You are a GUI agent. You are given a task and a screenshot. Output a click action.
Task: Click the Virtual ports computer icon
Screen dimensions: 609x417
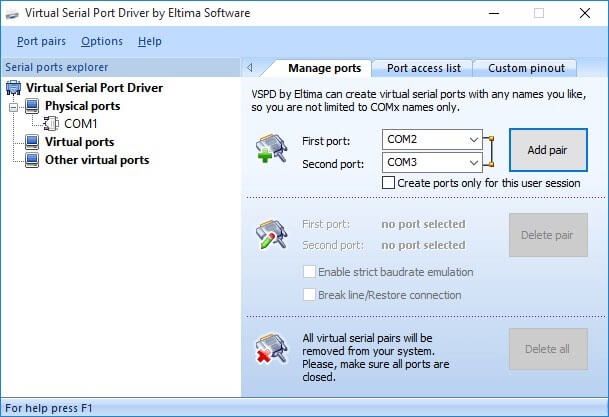[x=32, y=142]
